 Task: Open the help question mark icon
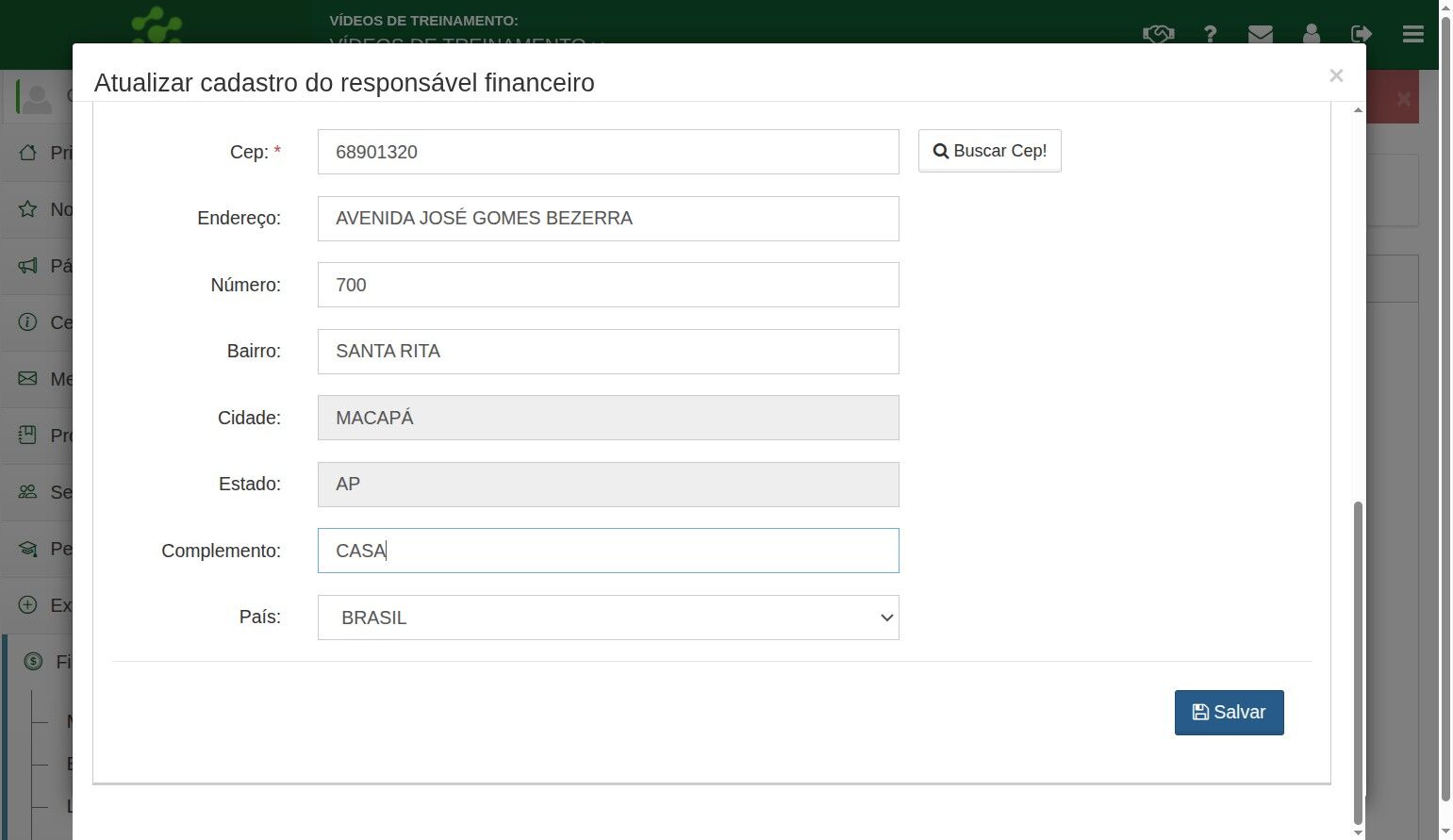(x=1210, y=34)
